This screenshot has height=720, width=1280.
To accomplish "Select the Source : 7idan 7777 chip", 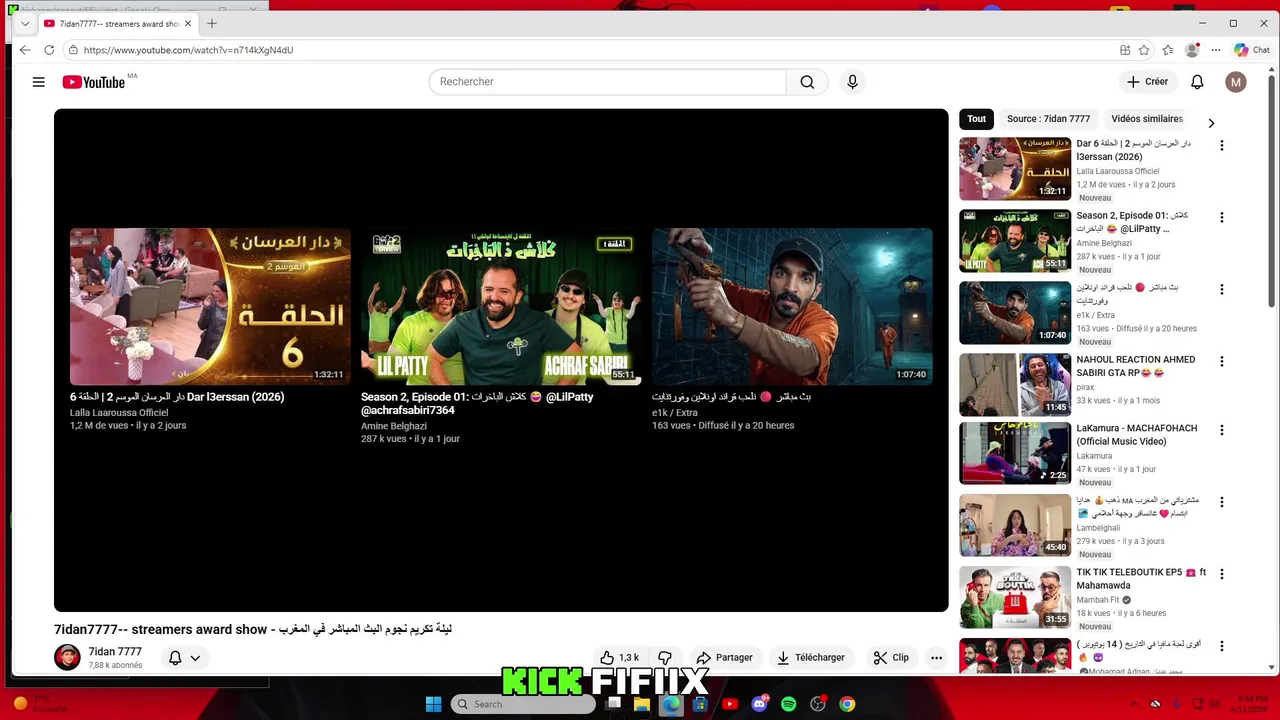I will tap(1048, 119).
